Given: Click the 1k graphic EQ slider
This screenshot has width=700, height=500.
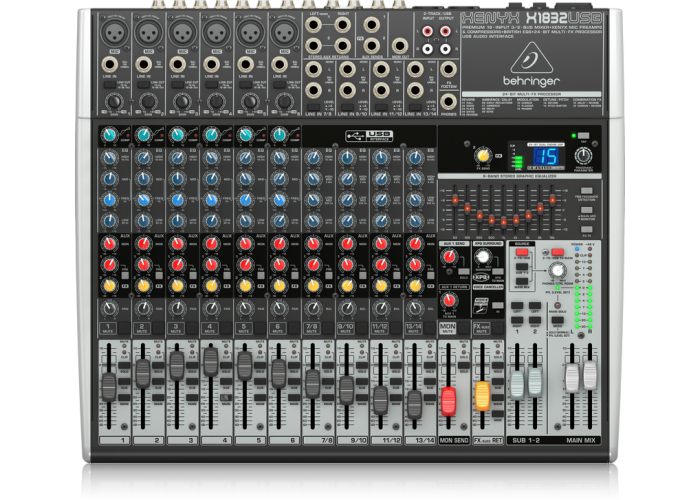Looking at the screenshot, I should point(504,221).
